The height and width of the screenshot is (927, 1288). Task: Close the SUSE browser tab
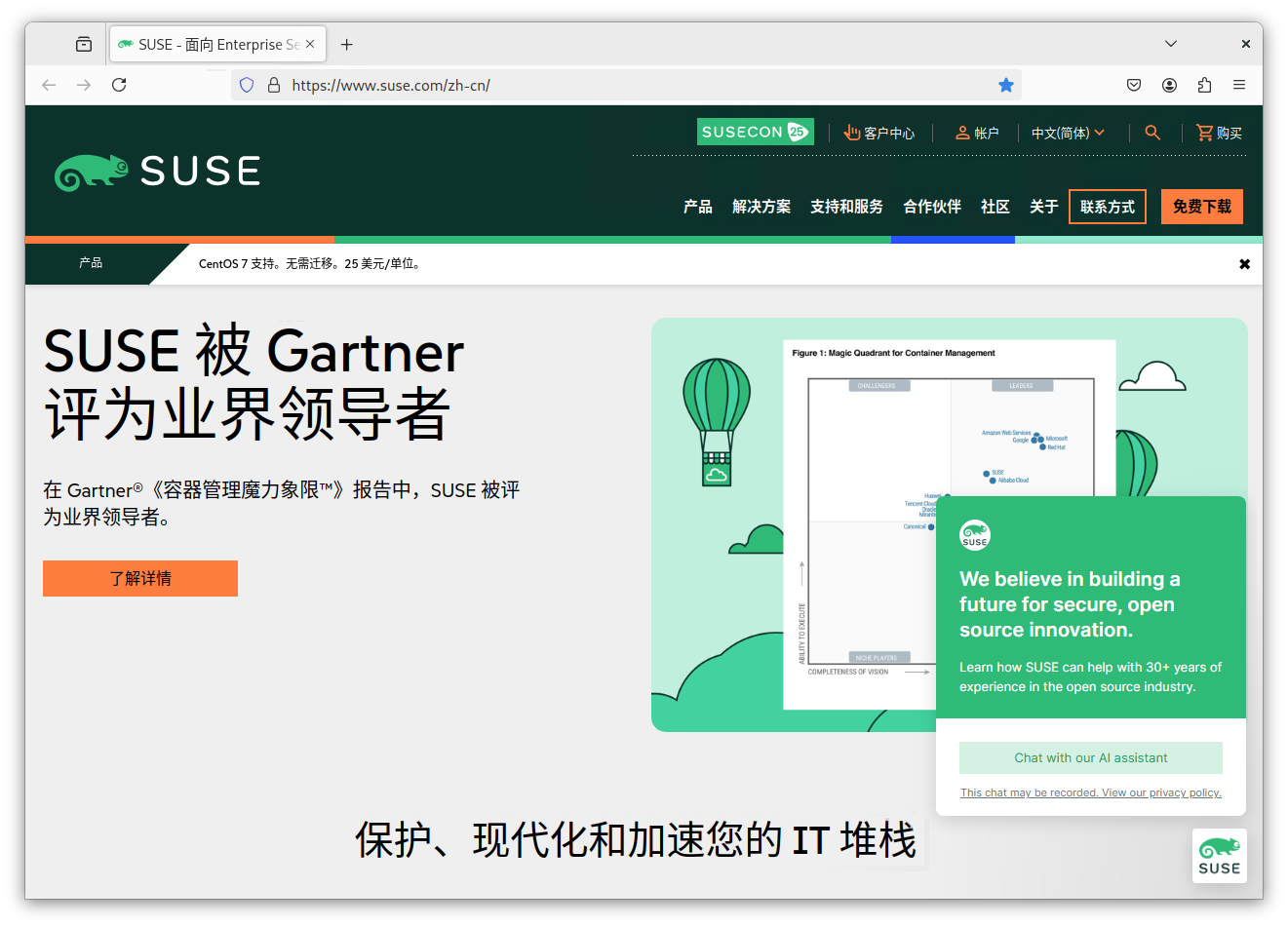point(310,44)
